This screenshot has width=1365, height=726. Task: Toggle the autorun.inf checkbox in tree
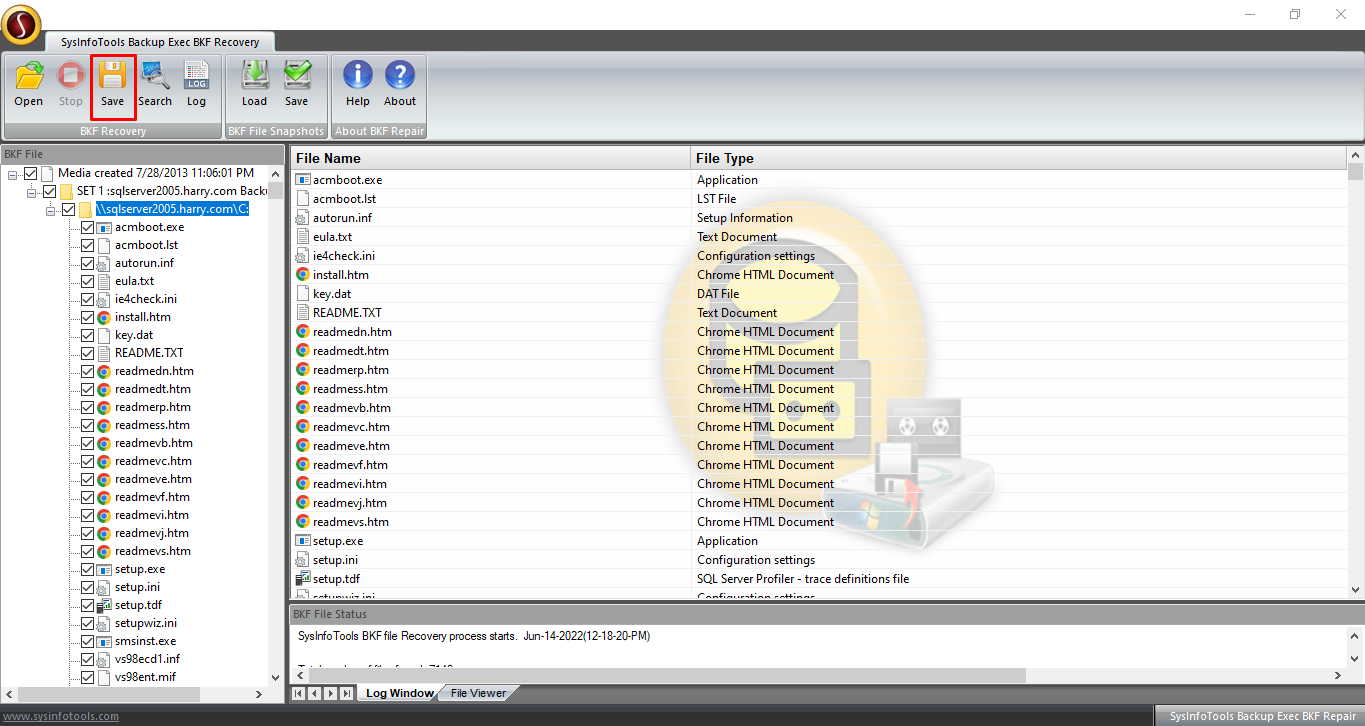pos(87,263)
